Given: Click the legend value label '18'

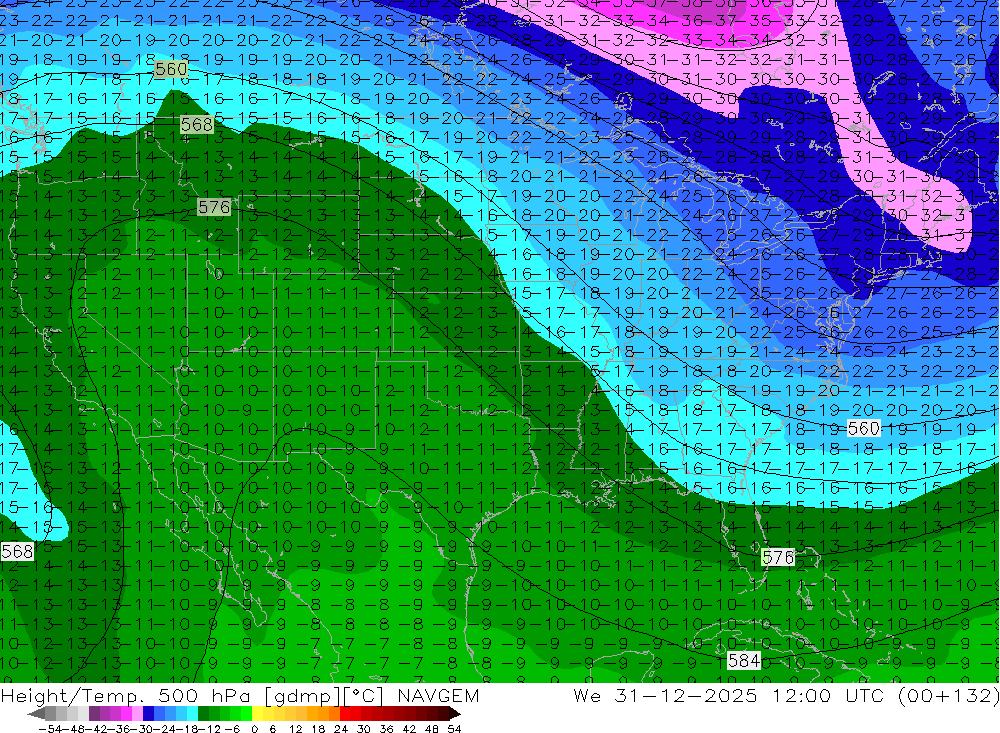Looking at the screenshot, I should click(318, 729).
